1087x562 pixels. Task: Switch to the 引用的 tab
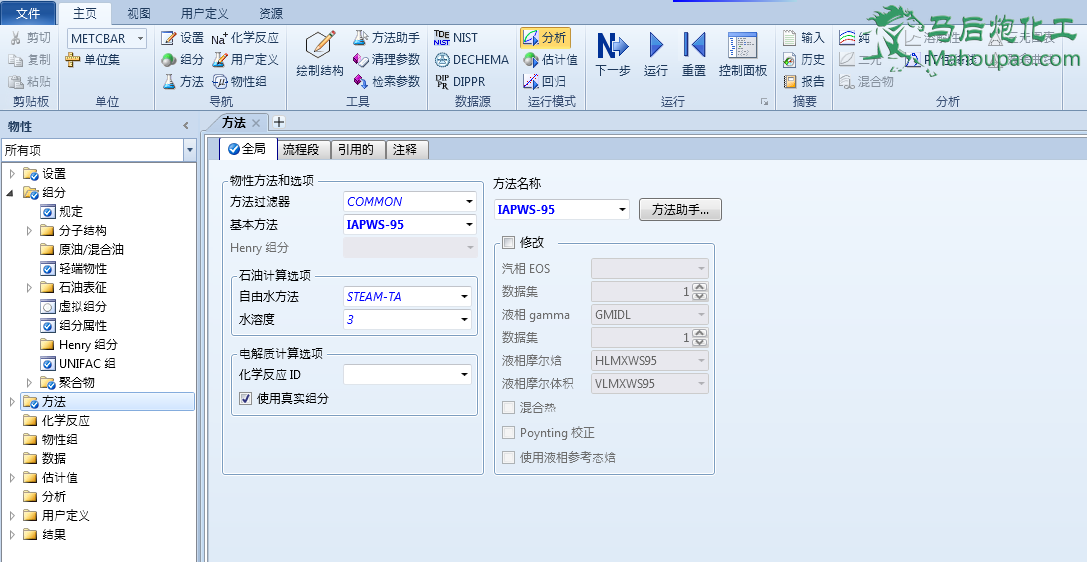click(356, 149)
